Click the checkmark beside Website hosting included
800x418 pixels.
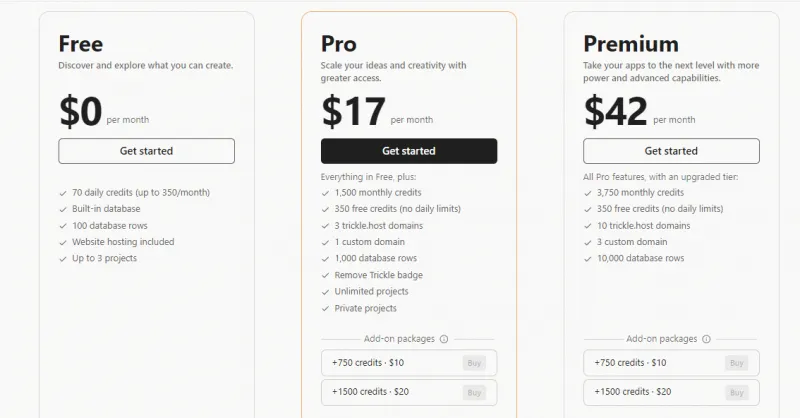tap(64, 242)
